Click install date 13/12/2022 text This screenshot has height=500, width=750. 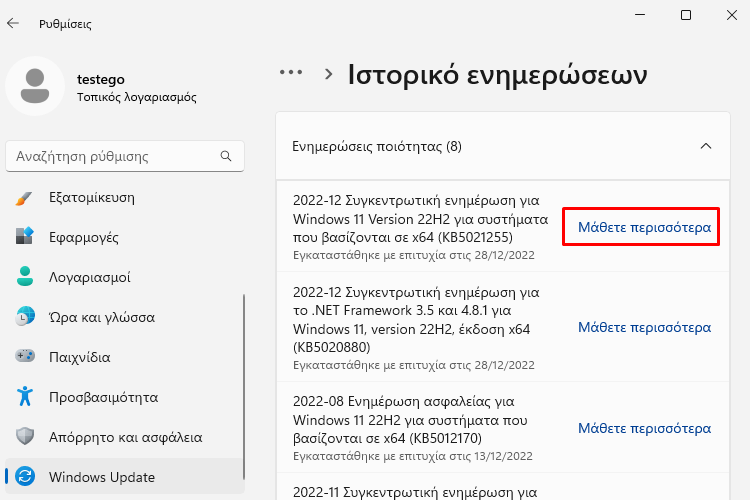pos(503,456)
